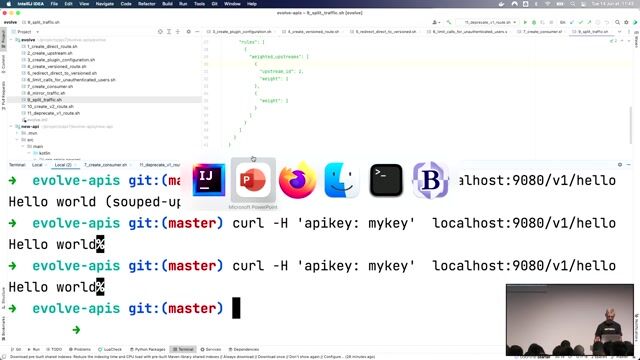Toggle Bookmarks sidebar tab
This screenshot has width=640, height=360.
click(3, 328)
